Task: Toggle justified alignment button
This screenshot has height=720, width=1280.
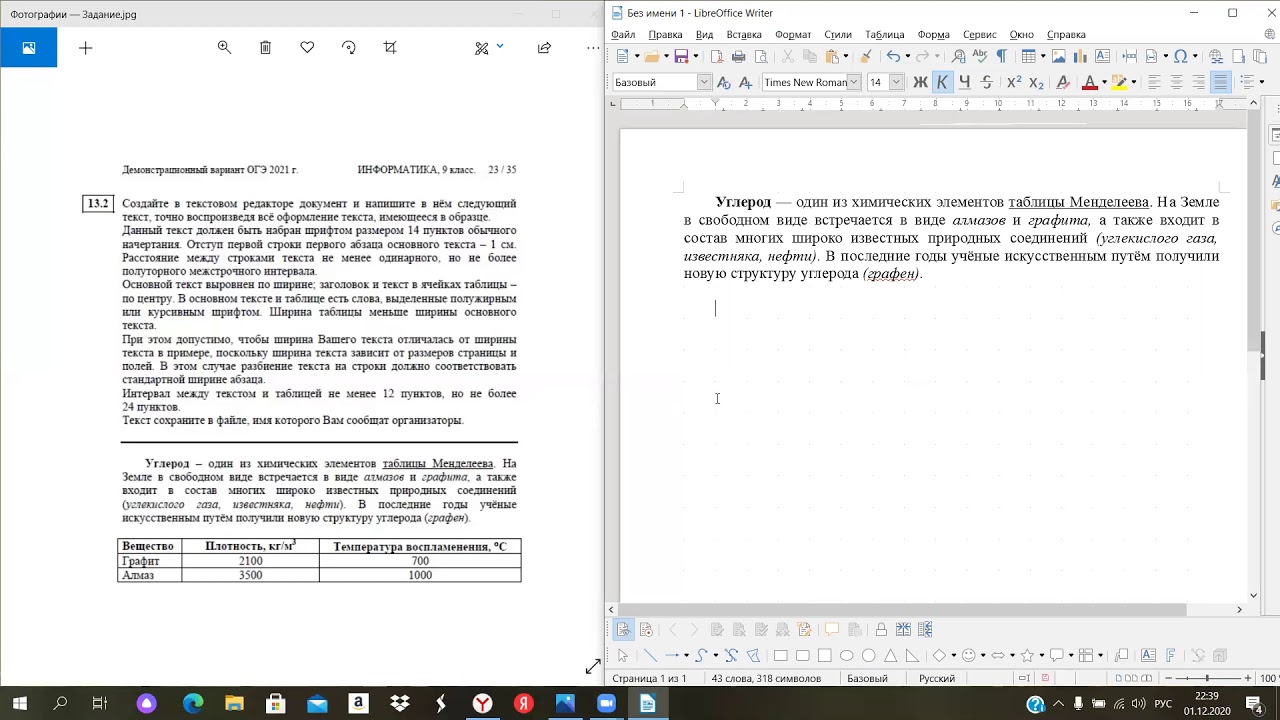Action: pyautogui.click(x=1221, y=82)
